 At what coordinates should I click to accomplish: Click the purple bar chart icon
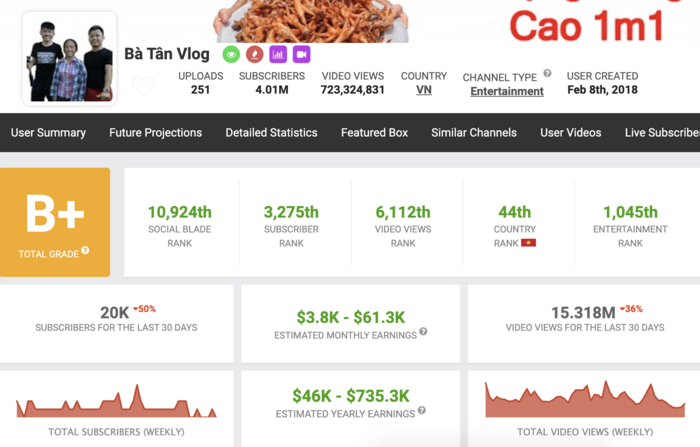(278, 54)
